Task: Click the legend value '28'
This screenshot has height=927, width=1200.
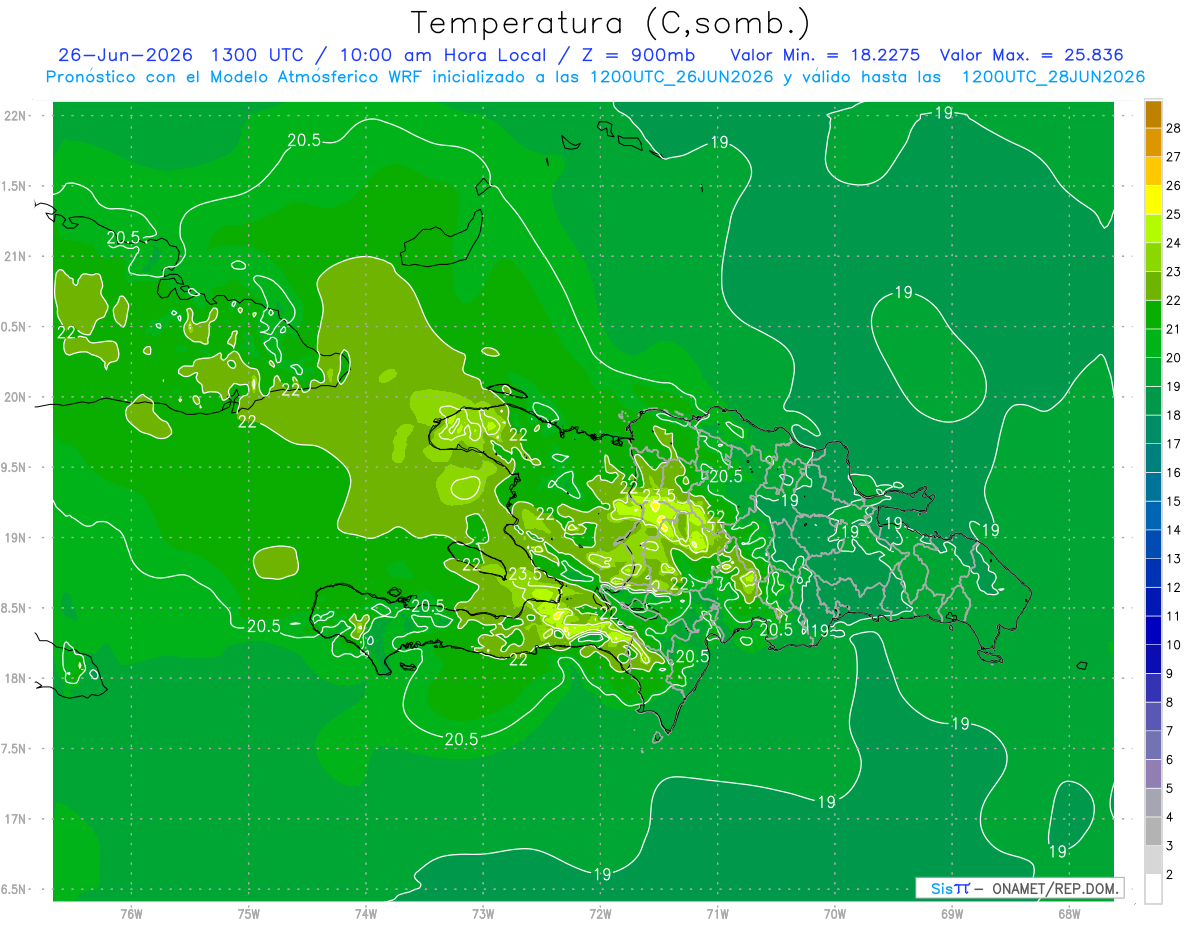Action: 1174,127
